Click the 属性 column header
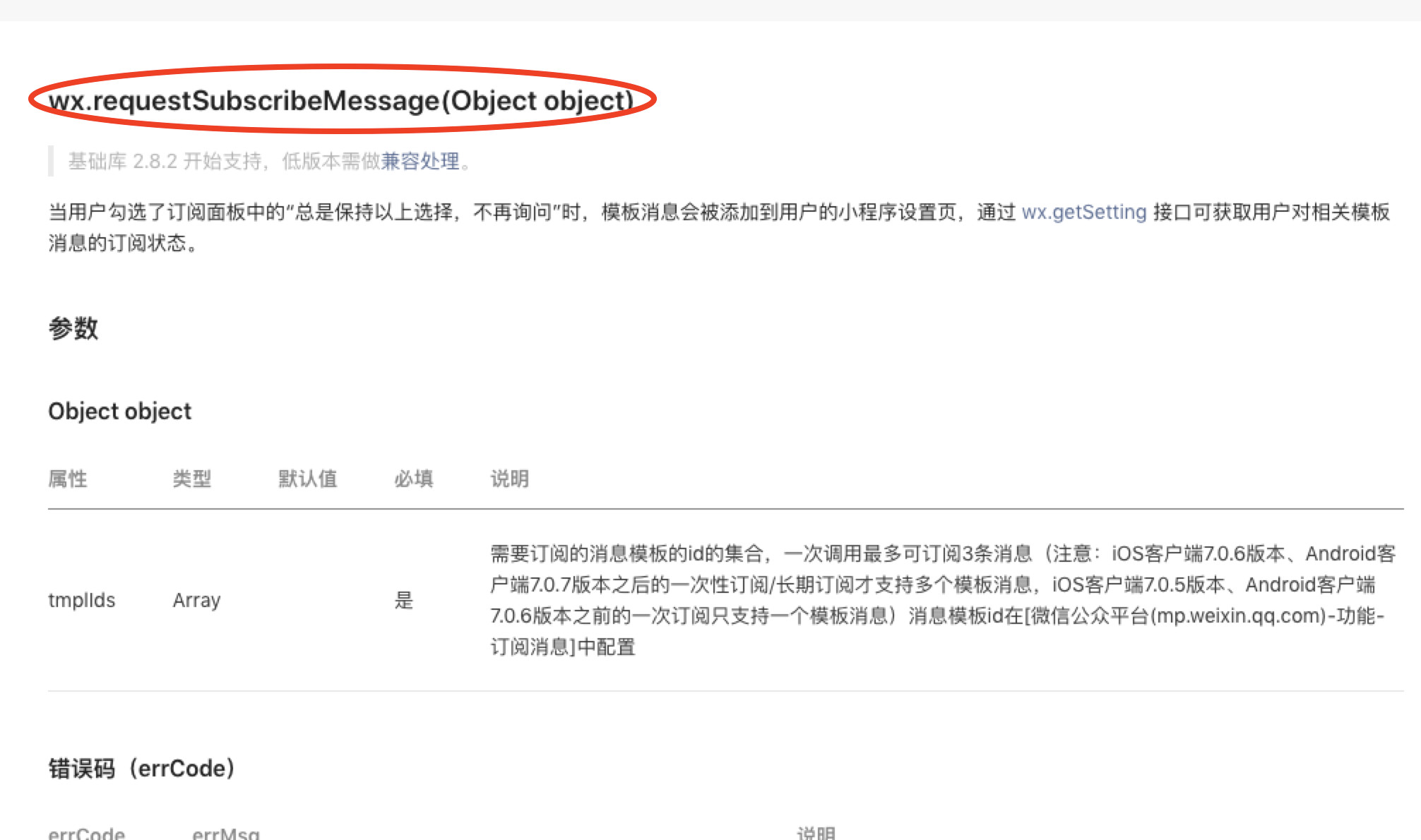This screenshot has height=840, width=1421. 68,479
